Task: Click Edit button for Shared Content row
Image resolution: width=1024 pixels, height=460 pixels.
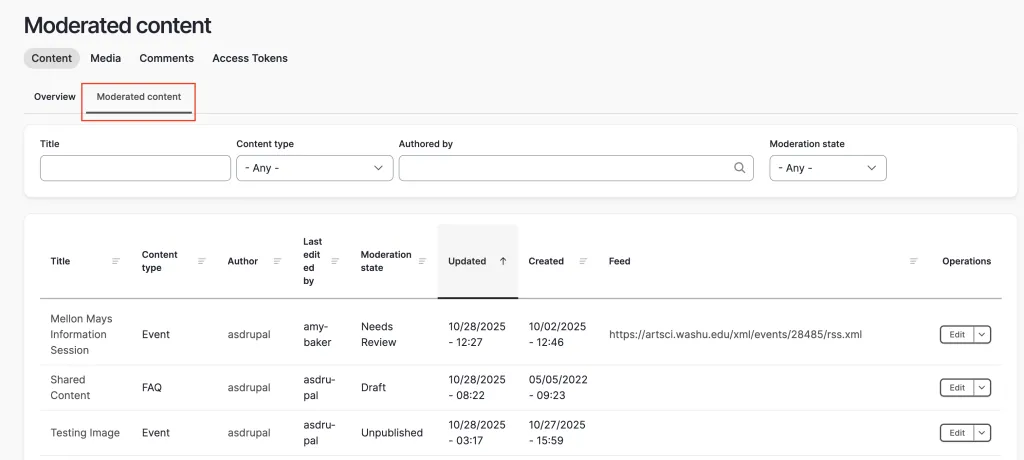Action: [957, 387]
